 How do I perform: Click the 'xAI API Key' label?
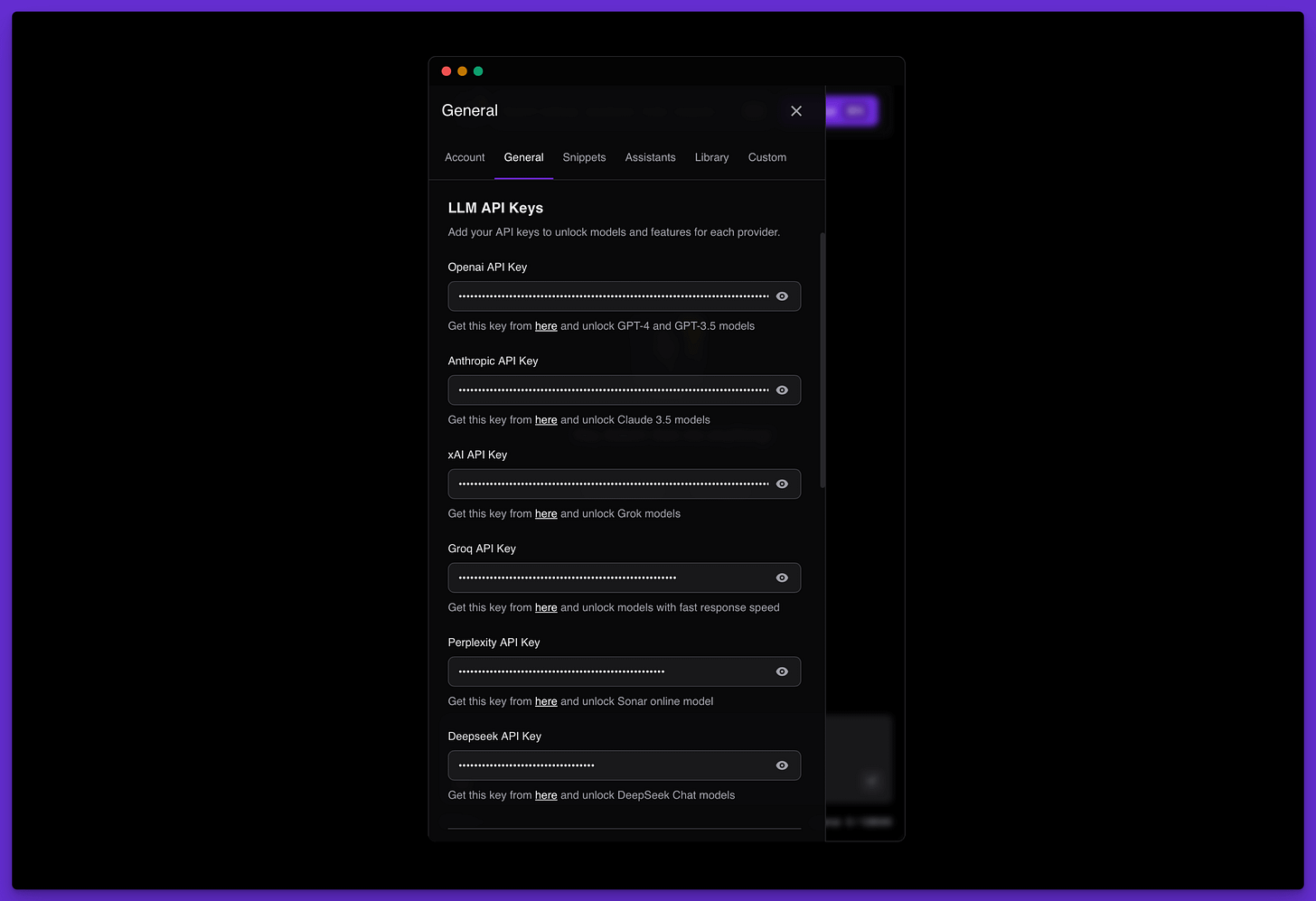point(477,455)
